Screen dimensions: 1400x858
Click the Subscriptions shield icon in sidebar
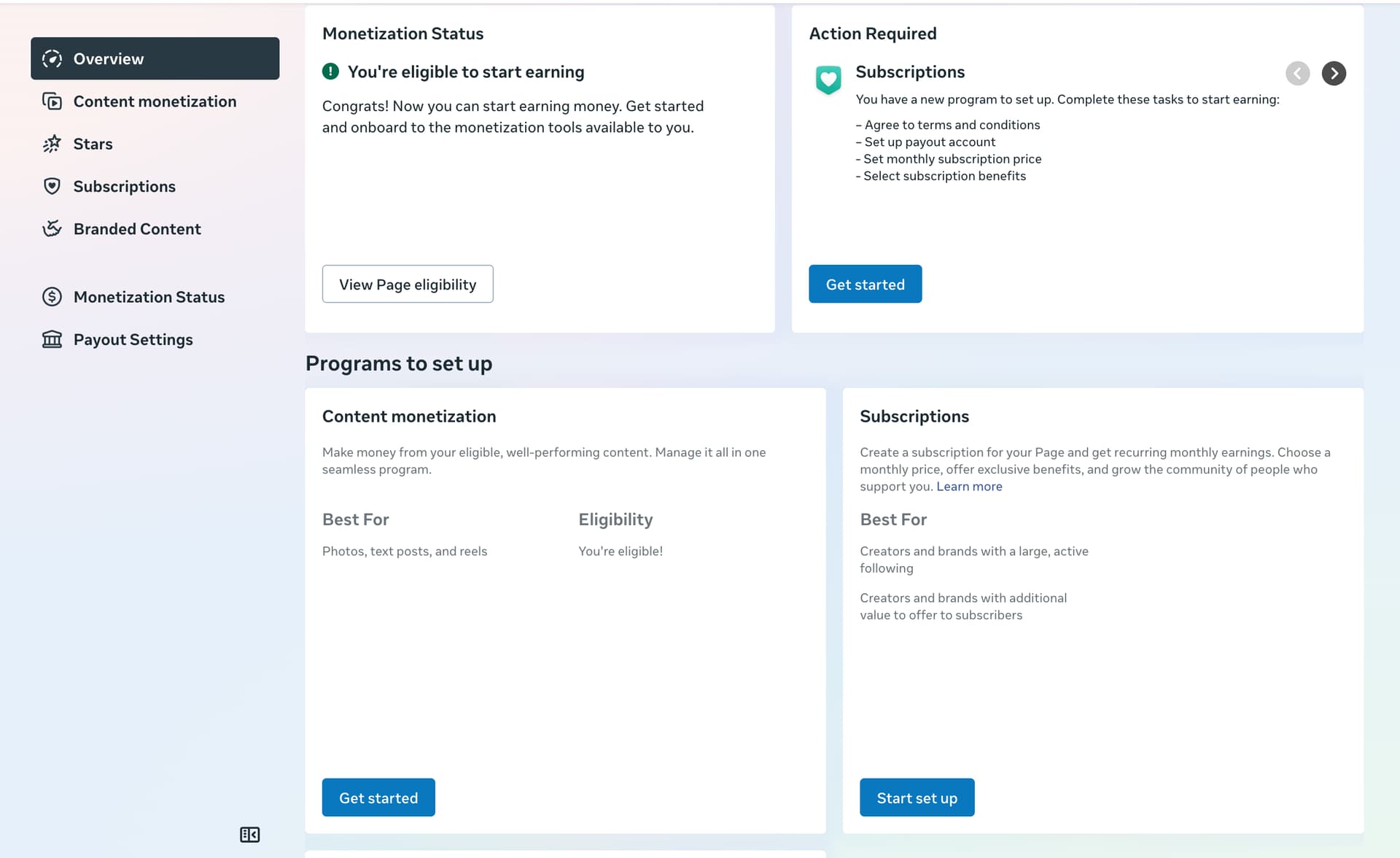pyautogui.click(x=52, y=186)
